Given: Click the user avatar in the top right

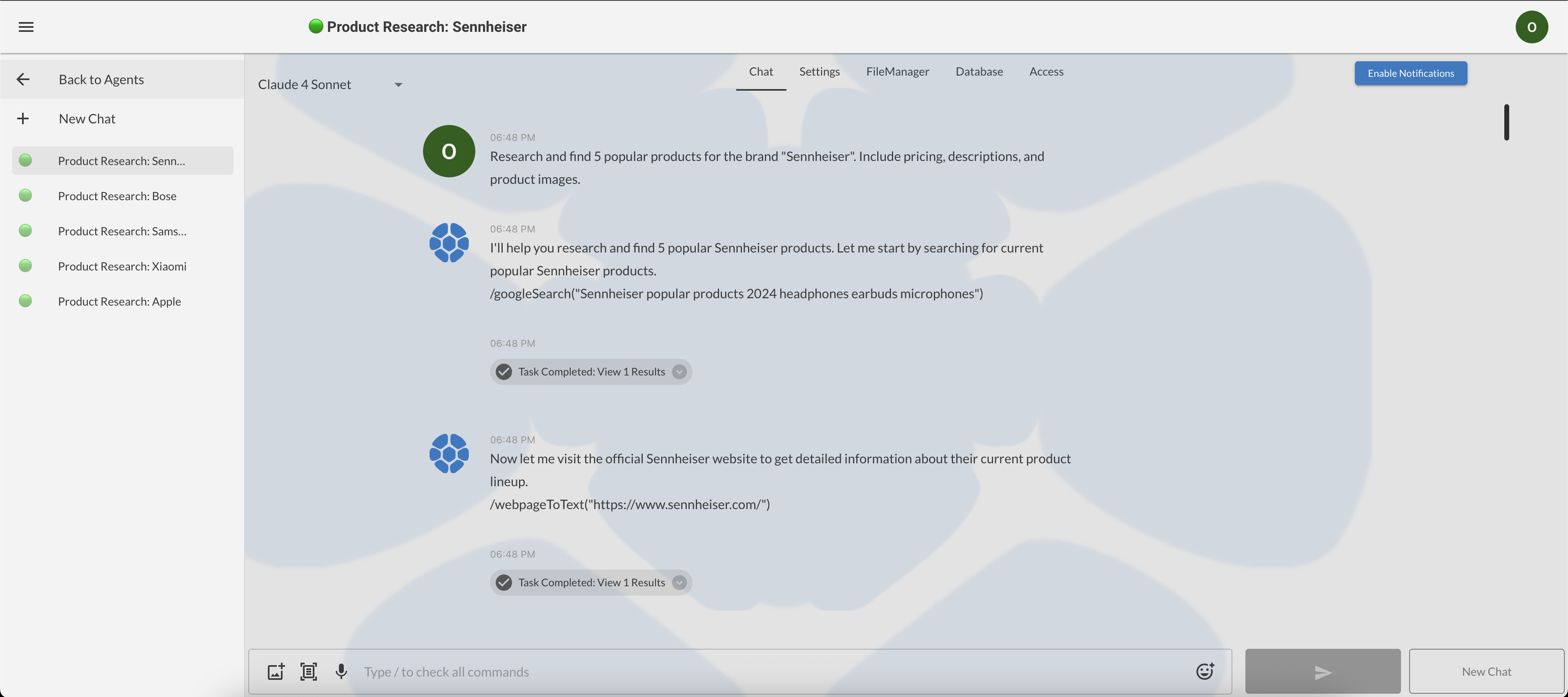Looking at the screenshot, I should (x=1532, y=27).
